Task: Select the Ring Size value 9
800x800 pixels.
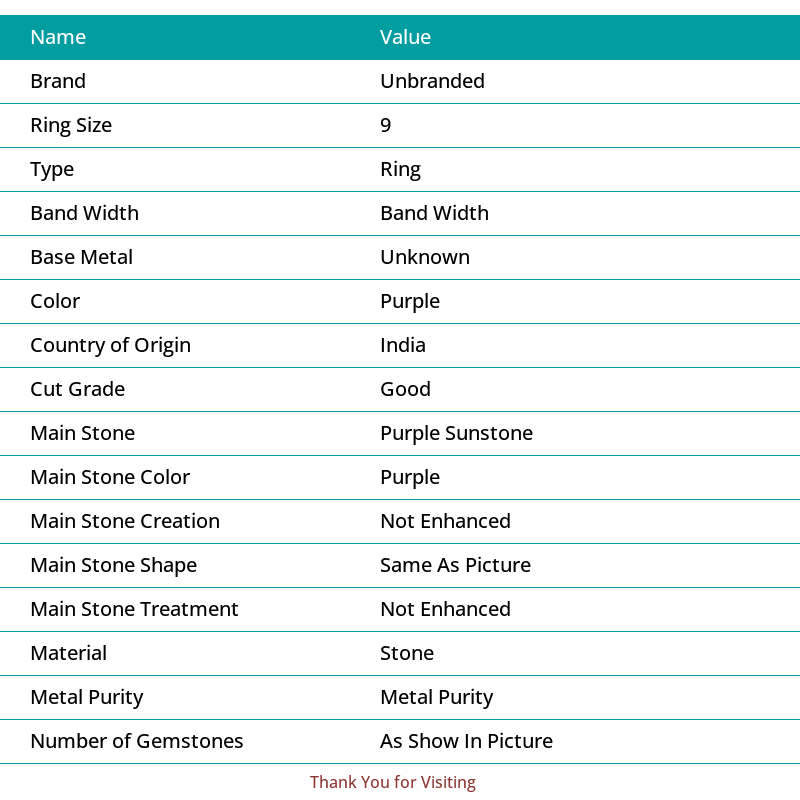Action: 386,125
